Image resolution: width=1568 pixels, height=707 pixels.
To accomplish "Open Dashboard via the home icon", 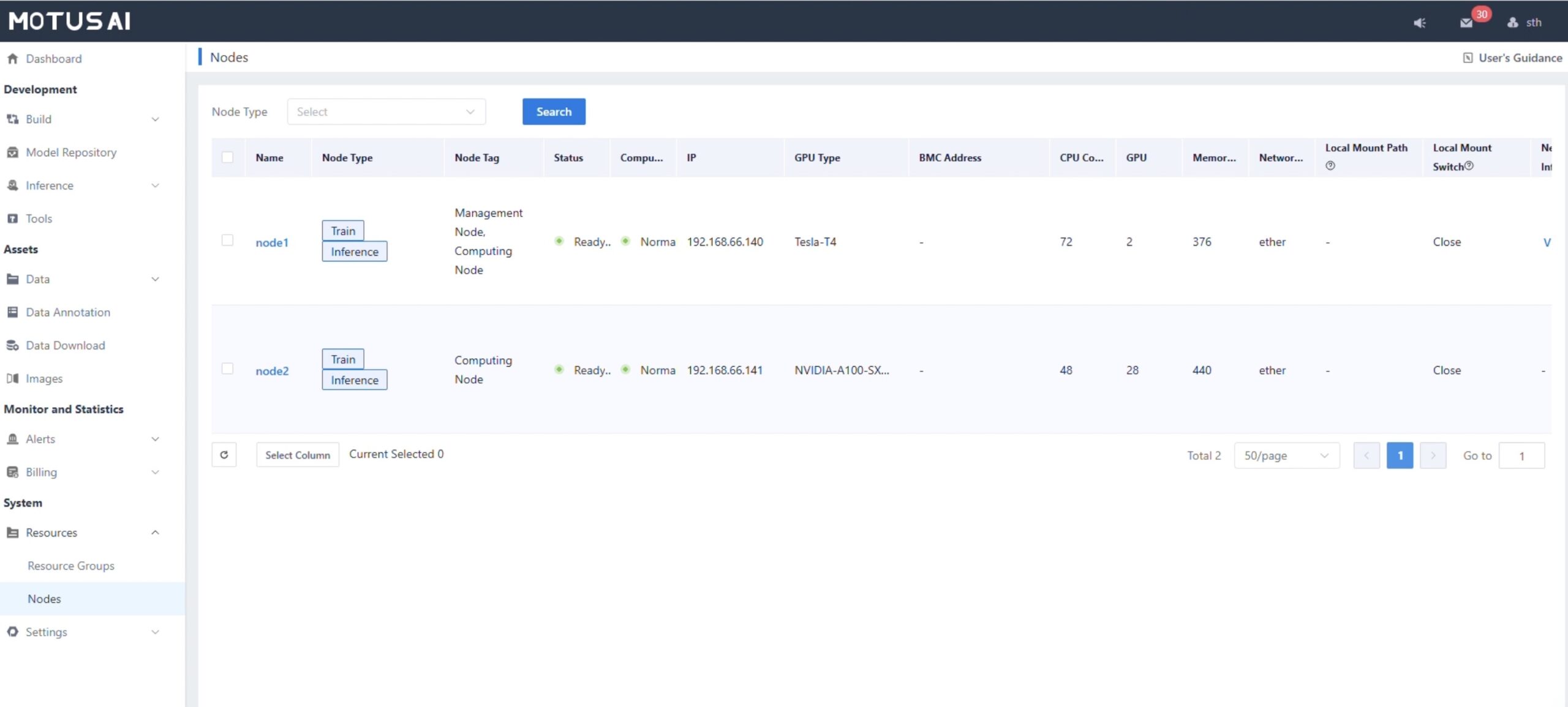I will [12, 59].
